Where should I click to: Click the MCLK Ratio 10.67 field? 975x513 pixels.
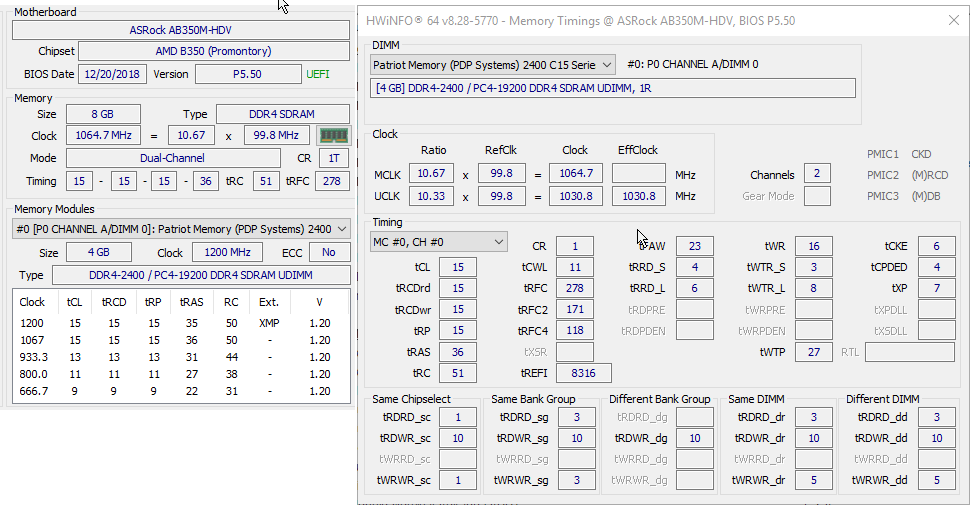click(433, 175)
